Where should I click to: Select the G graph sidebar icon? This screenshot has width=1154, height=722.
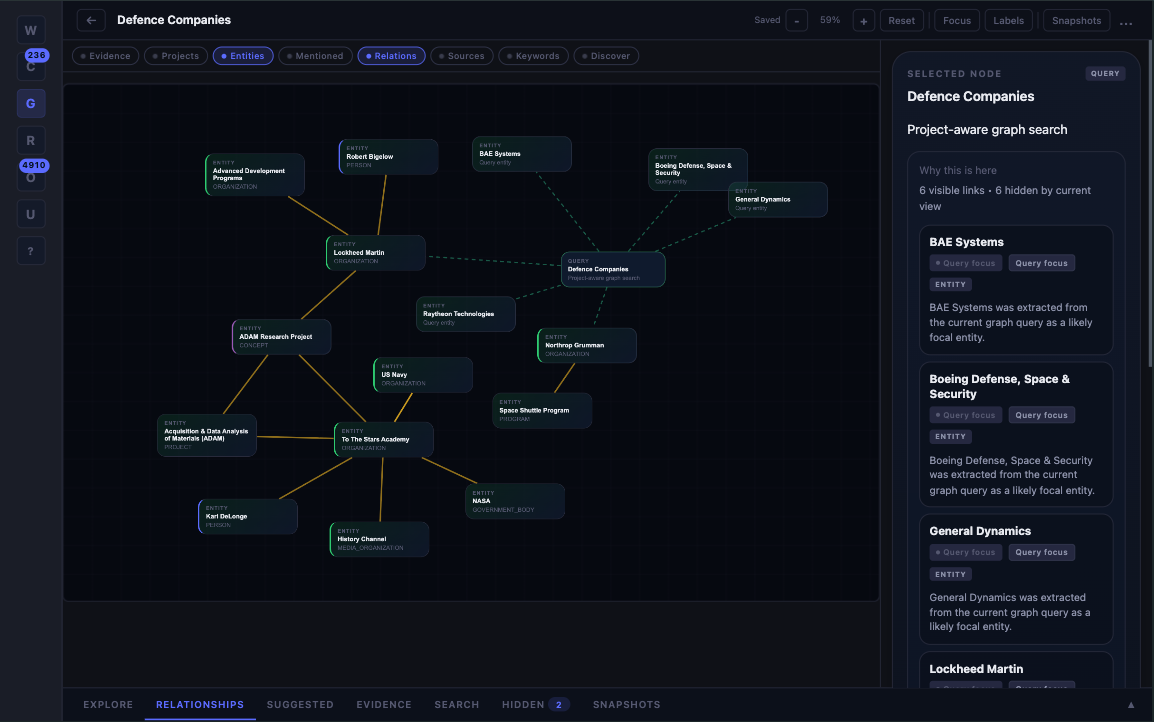pos(30,104)
